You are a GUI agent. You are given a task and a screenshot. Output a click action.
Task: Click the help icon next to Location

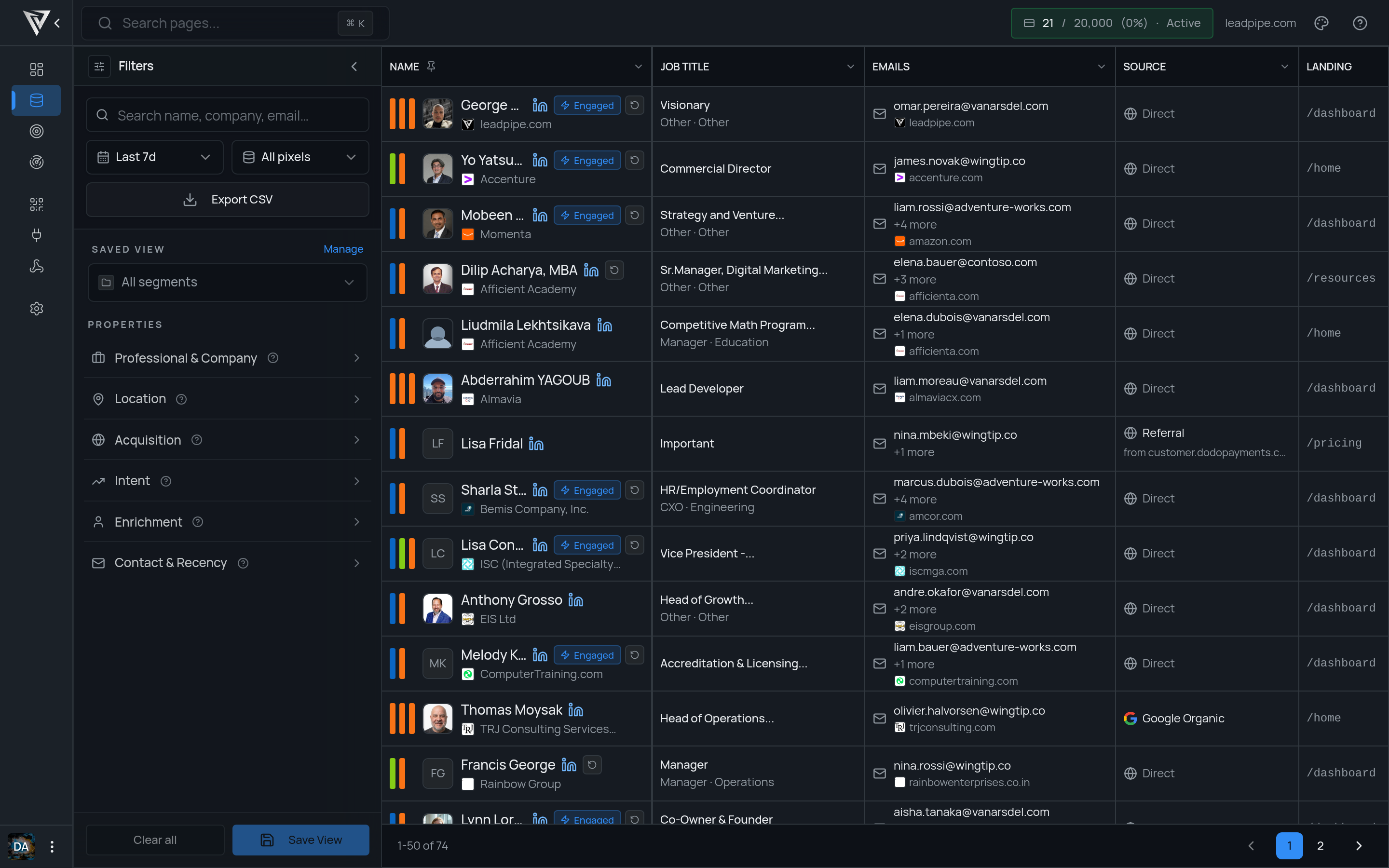(181, 400)
